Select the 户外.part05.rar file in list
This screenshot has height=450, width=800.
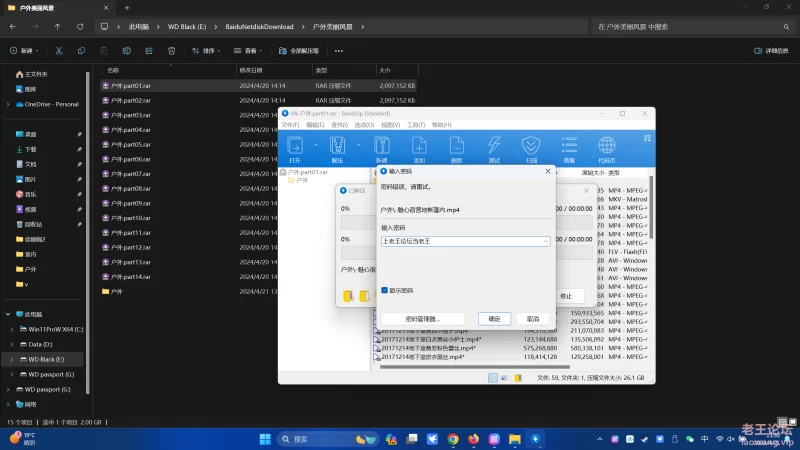coord(130,145)
